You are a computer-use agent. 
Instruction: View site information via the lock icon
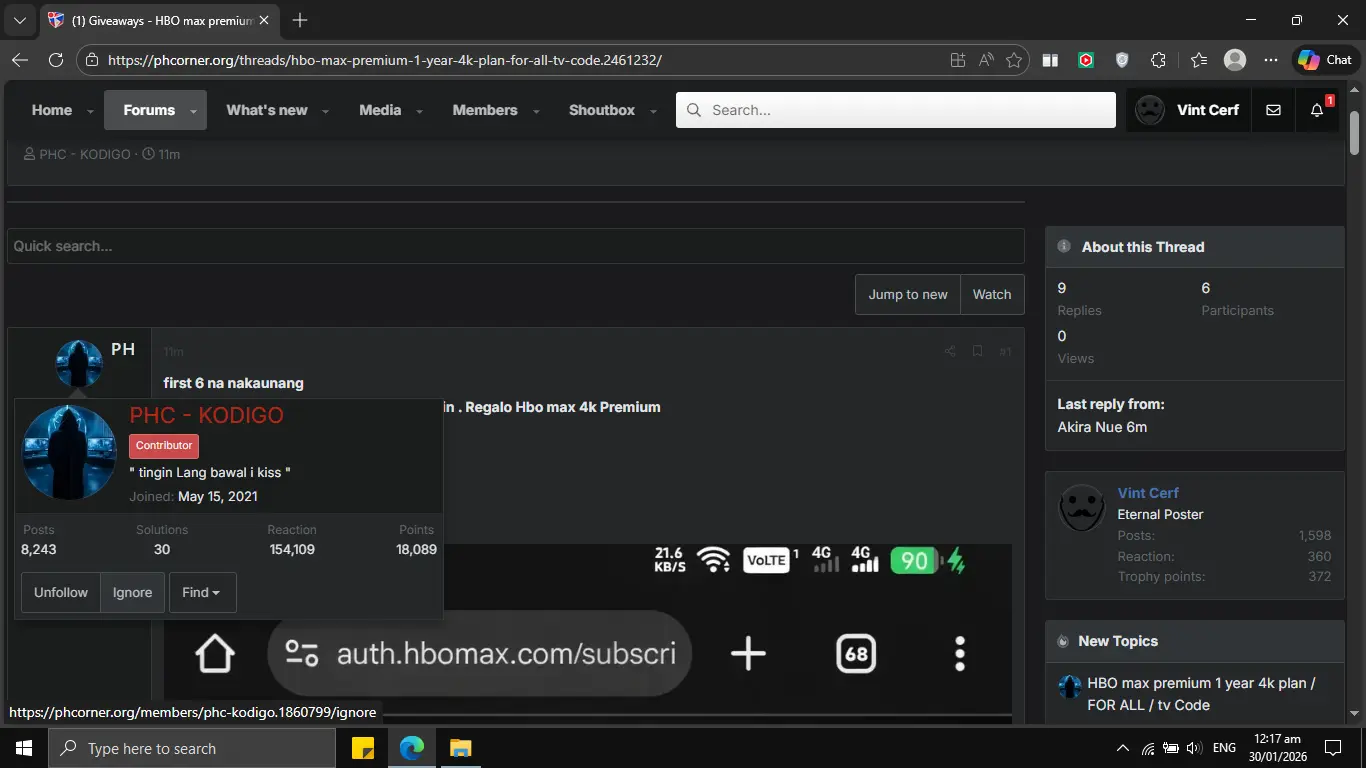pyautogui.click(x=92, y=60)
